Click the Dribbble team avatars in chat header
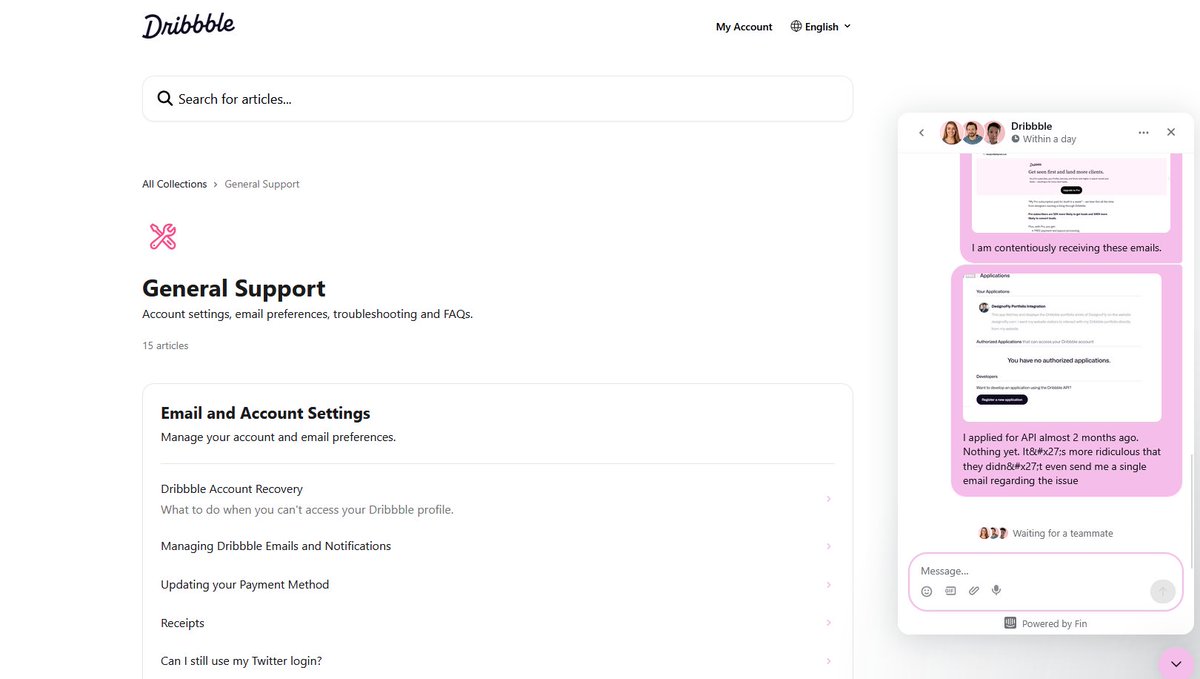The image size is (1200, 679). (972, 132)
